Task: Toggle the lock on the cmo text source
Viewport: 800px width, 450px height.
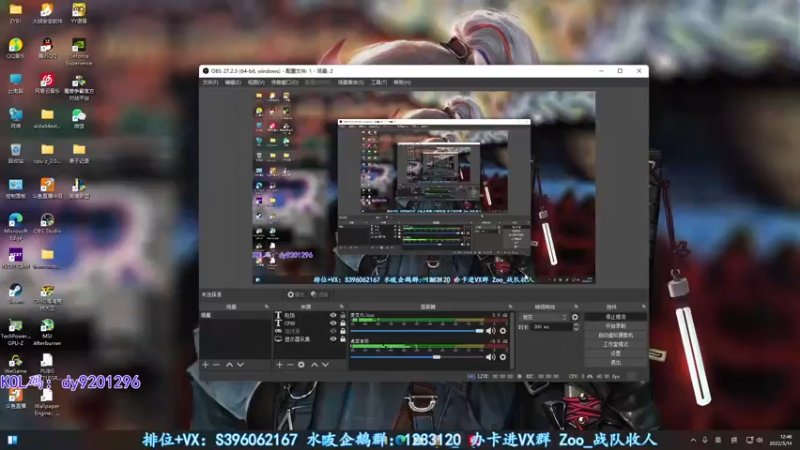Action: coord(343,323)
